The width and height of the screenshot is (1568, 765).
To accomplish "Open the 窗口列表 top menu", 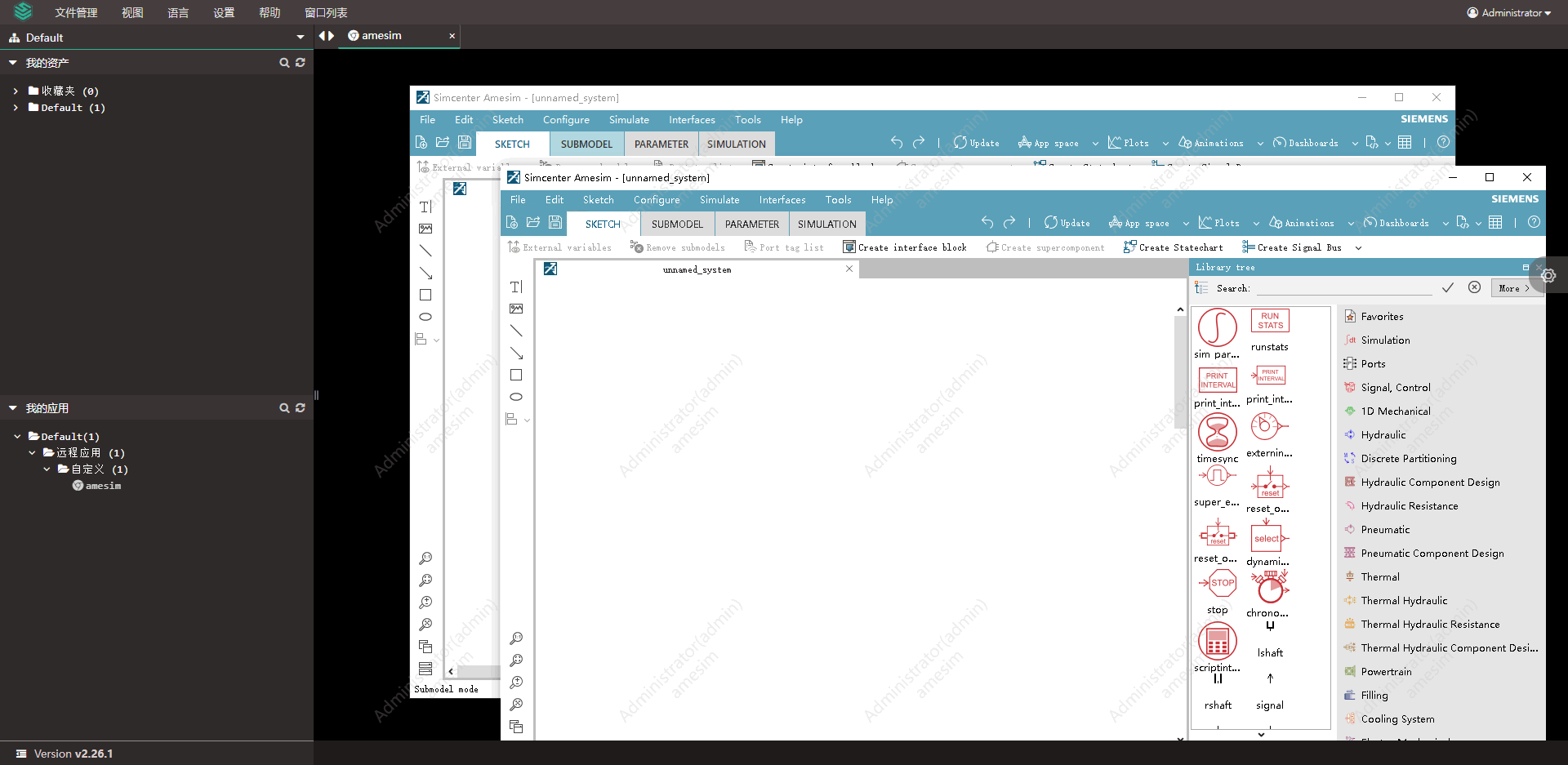I will pyautogui.click(x=326, y=12).
